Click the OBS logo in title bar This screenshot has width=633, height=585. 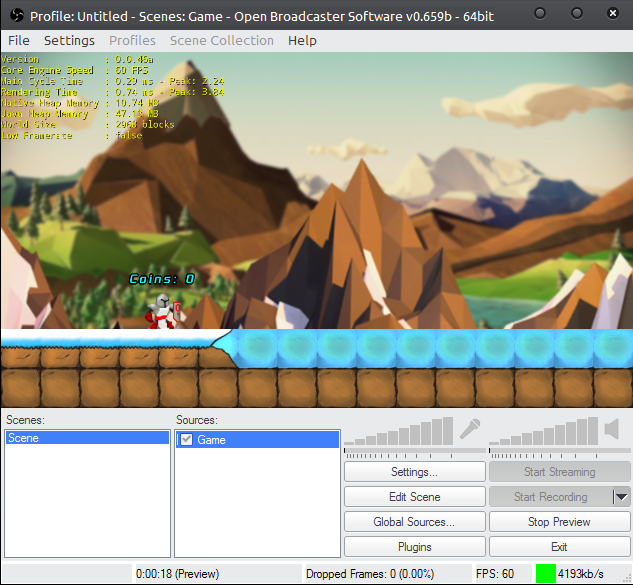[17, 15]
